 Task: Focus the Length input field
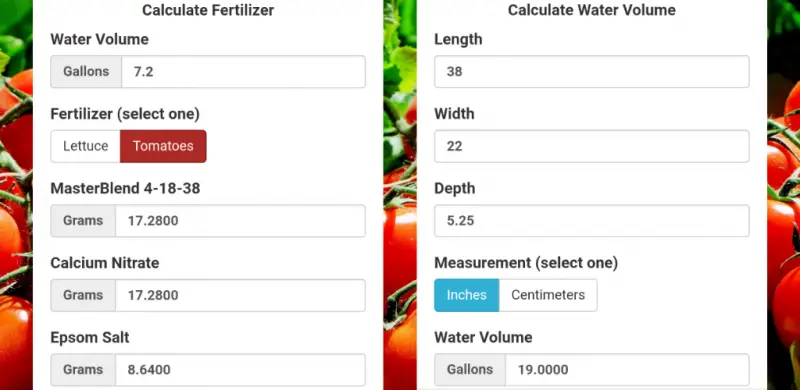pos(592,71)
